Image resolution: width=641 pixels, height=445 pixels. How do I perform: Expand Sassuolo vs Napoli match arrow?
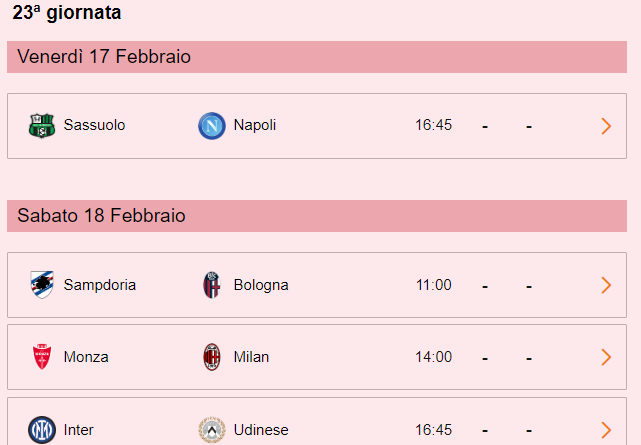606,126
